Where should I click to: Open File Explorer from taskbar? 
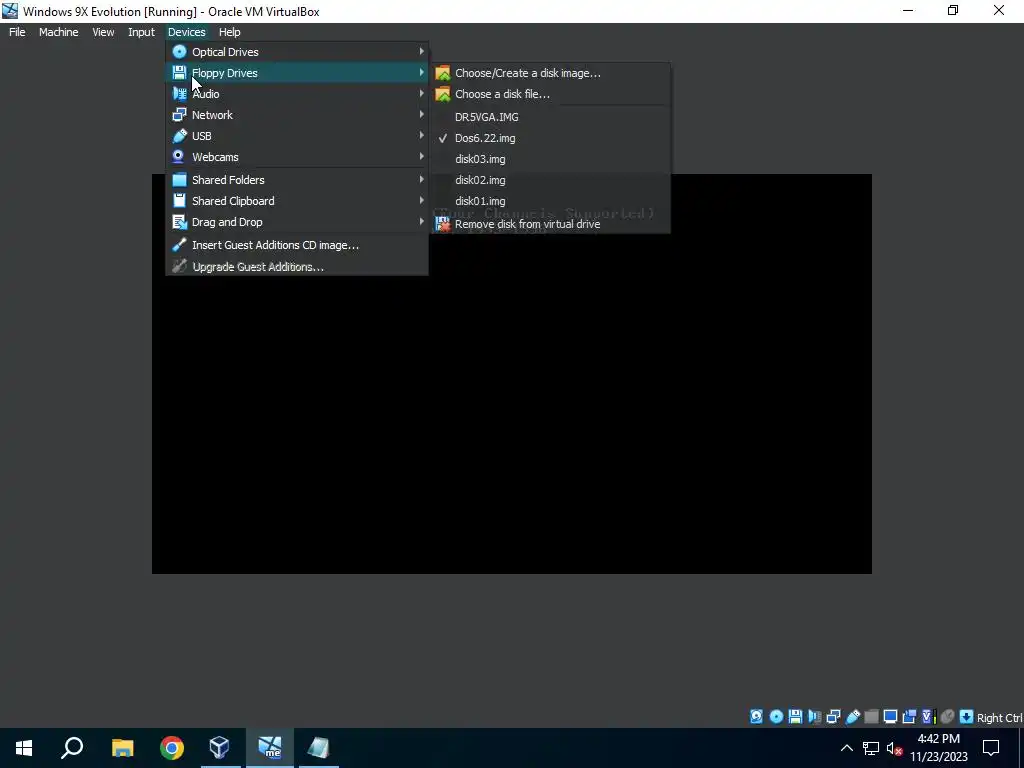click(122, 748)
